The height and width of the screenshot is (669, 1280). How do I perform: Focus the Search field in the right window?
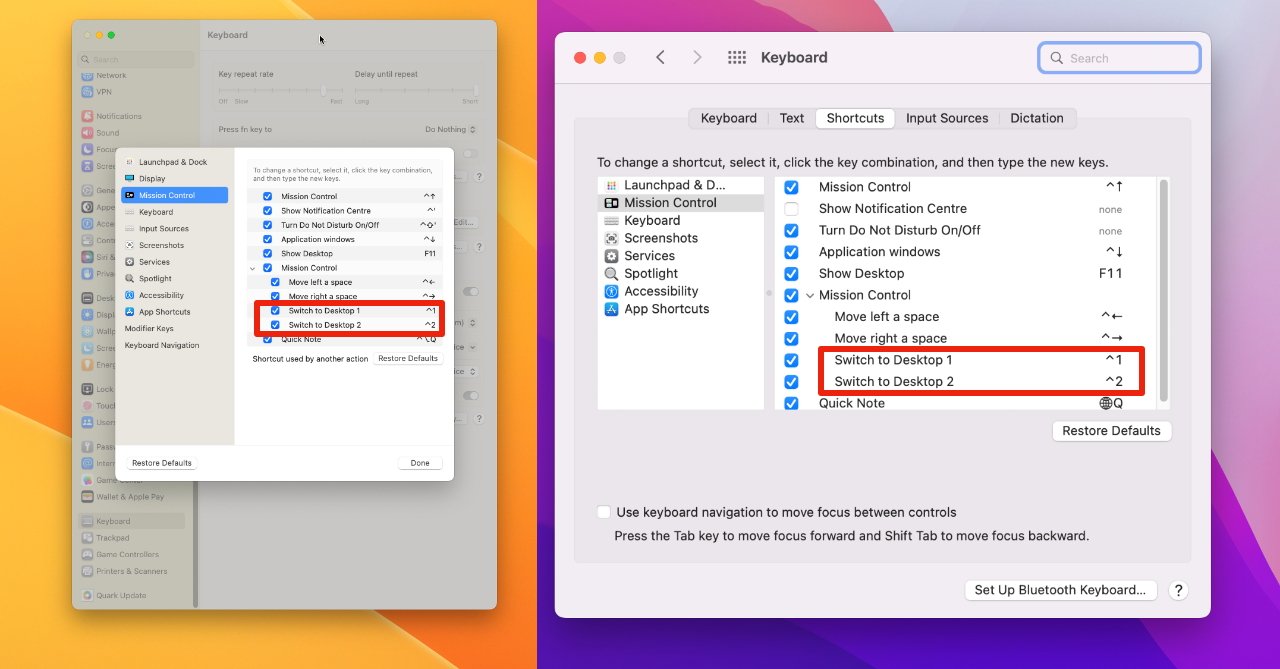[1120, 58]
